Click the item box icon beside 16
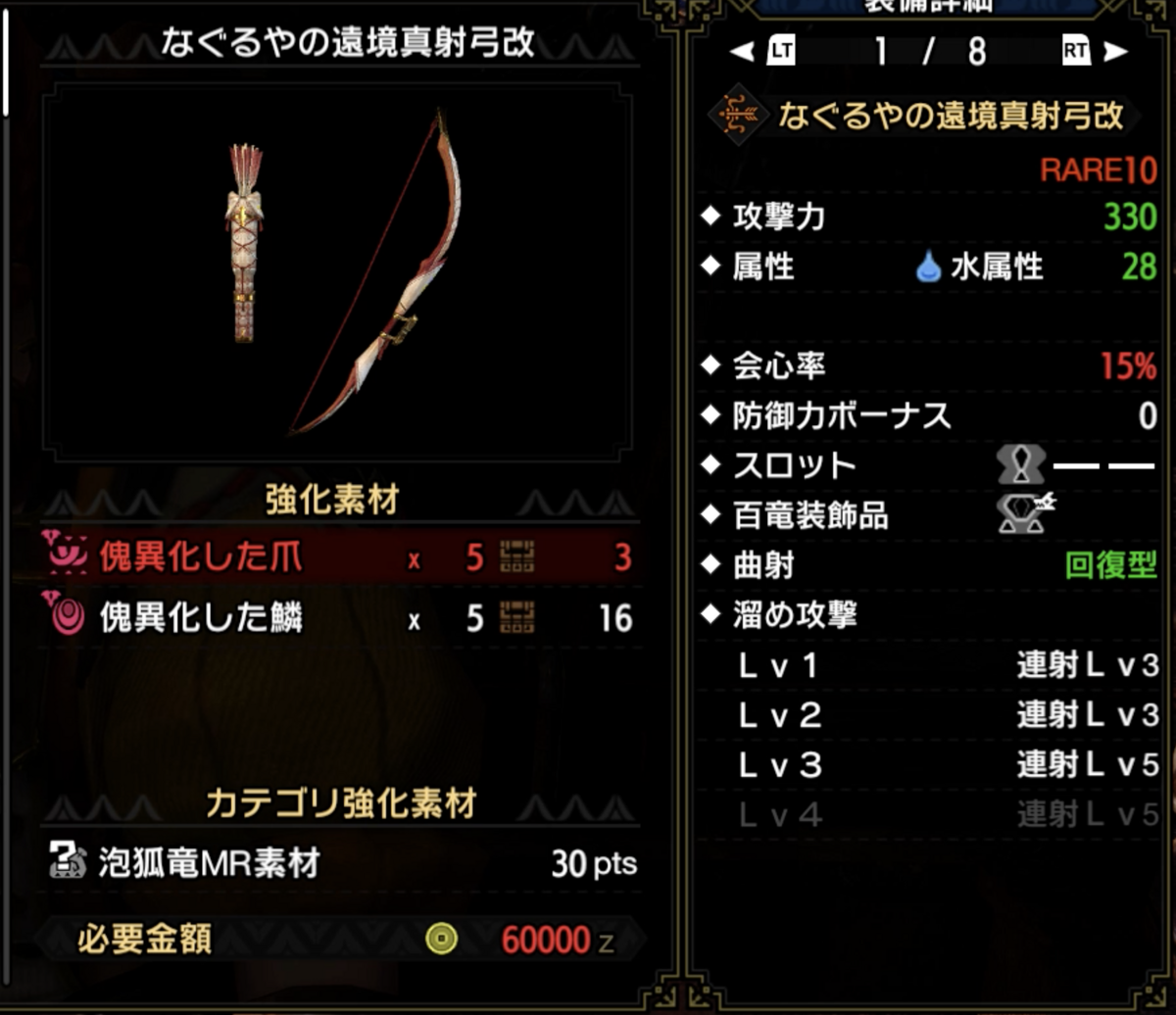The image size is (1176, 1015). point(516,618)
